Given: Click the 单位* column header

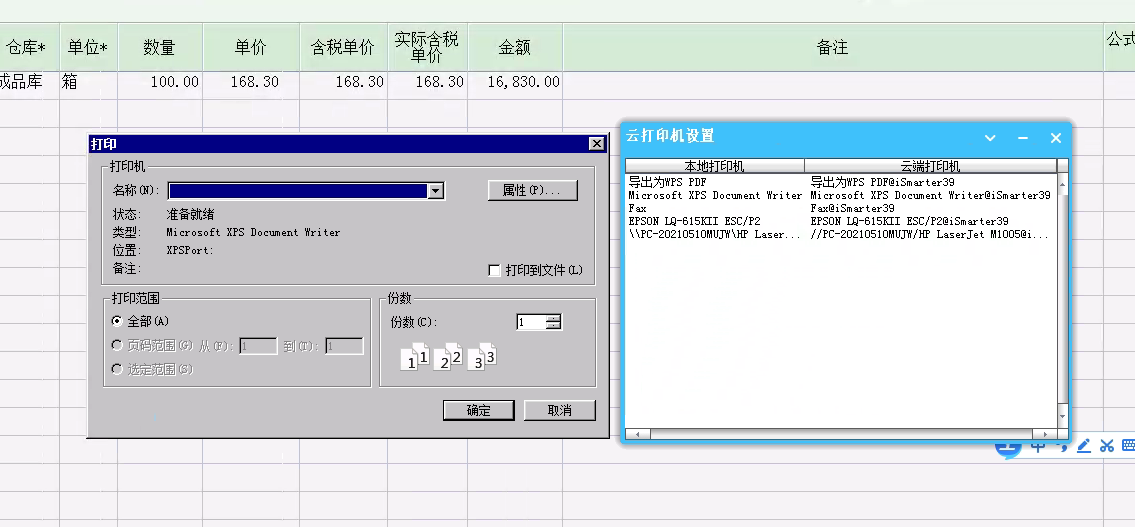Looking at the screenshot, I should coord(88,48).
